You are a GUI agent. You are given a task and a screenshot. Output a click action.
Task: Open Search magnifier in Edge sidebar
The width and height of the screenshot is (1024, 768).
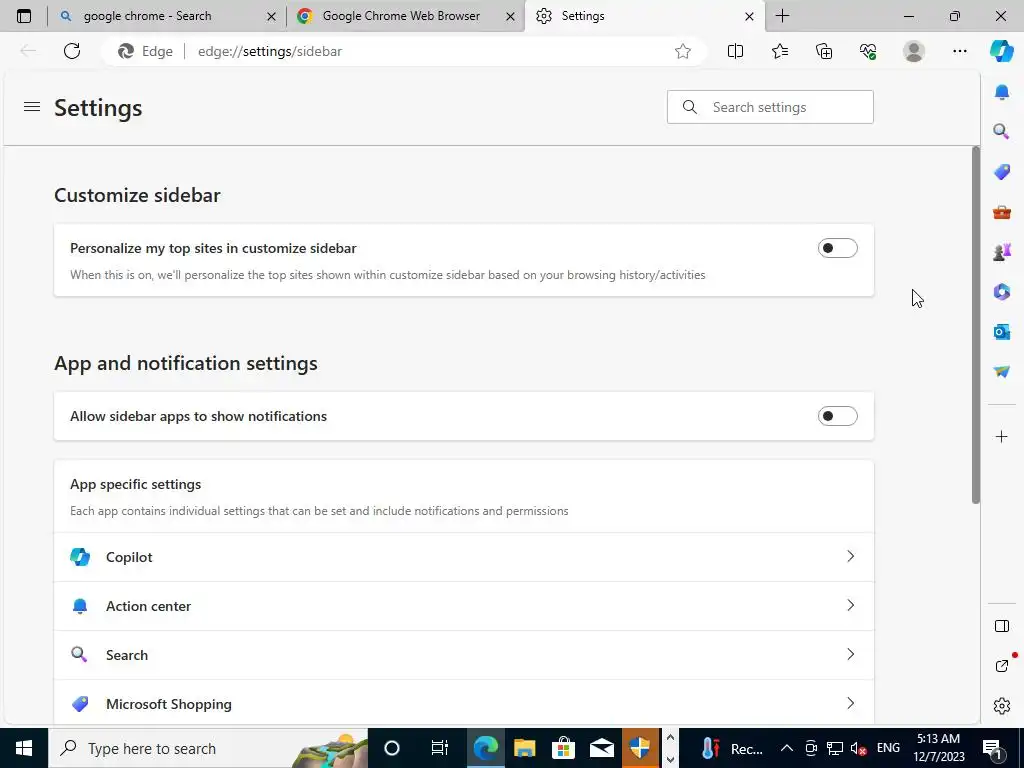1001,132
